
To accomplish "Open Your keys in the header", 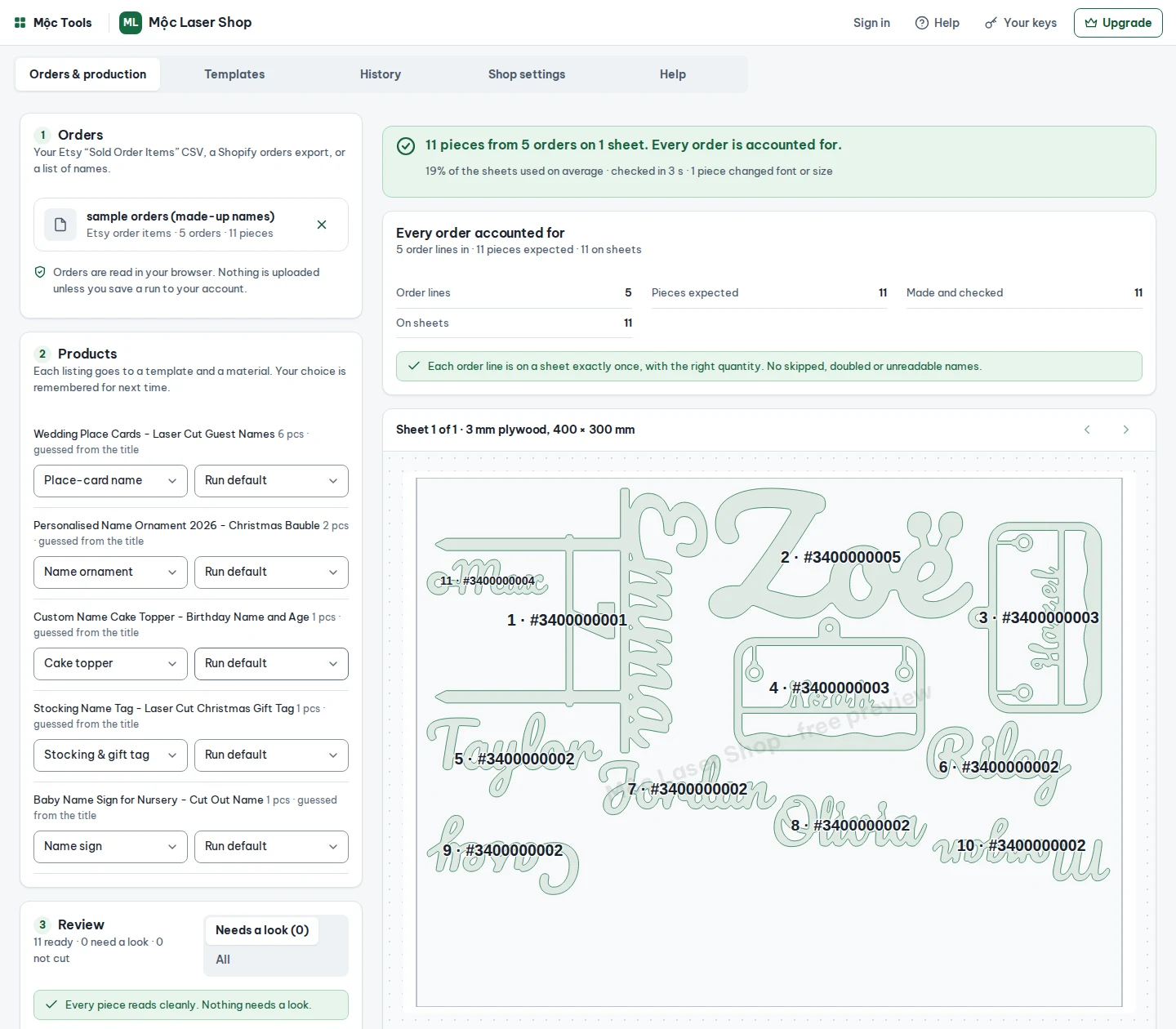I will tap(1021, 23).
